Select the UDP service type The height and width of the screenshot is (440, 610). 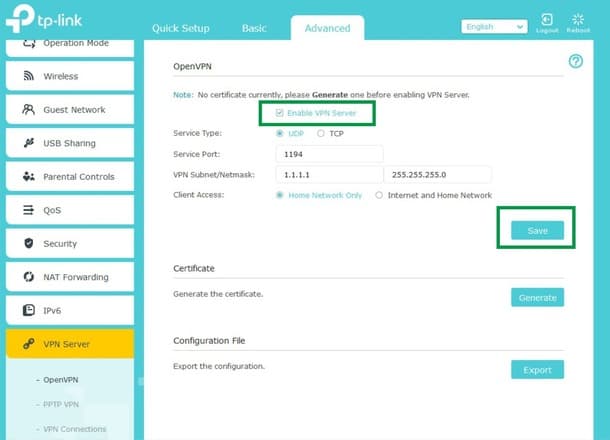[x=279, y=133]
